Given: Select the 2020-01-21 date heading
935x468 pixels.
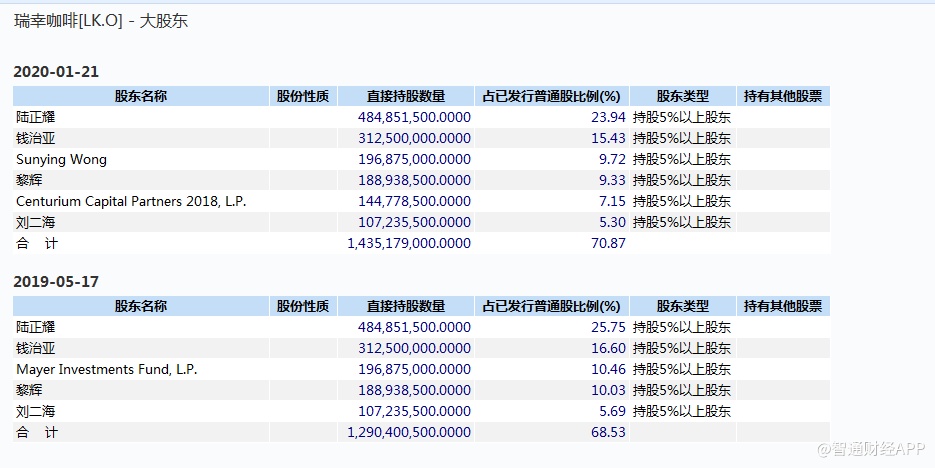Looking at the screenshot, I should pyautogui.click(x=56, y=72).
